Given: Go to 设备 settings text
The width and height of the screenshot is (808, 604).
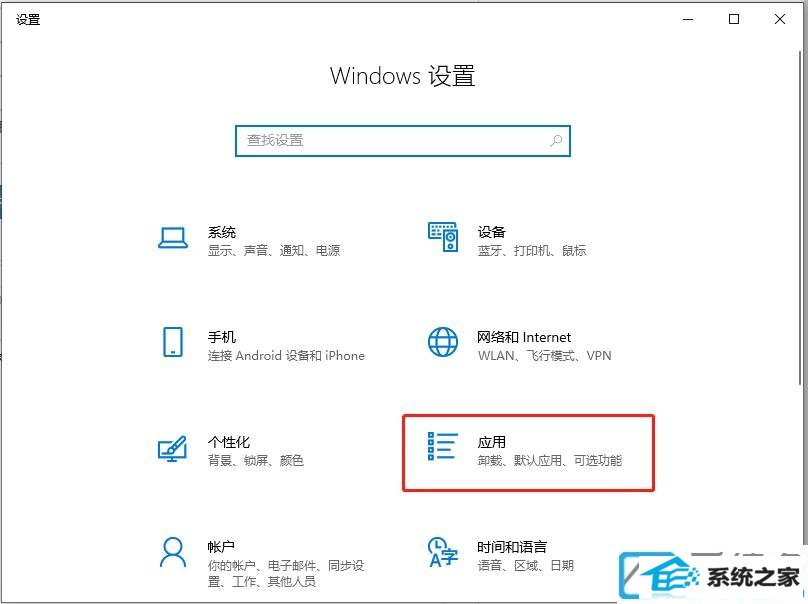Looking at the screenshot, I should pos(491,232).
